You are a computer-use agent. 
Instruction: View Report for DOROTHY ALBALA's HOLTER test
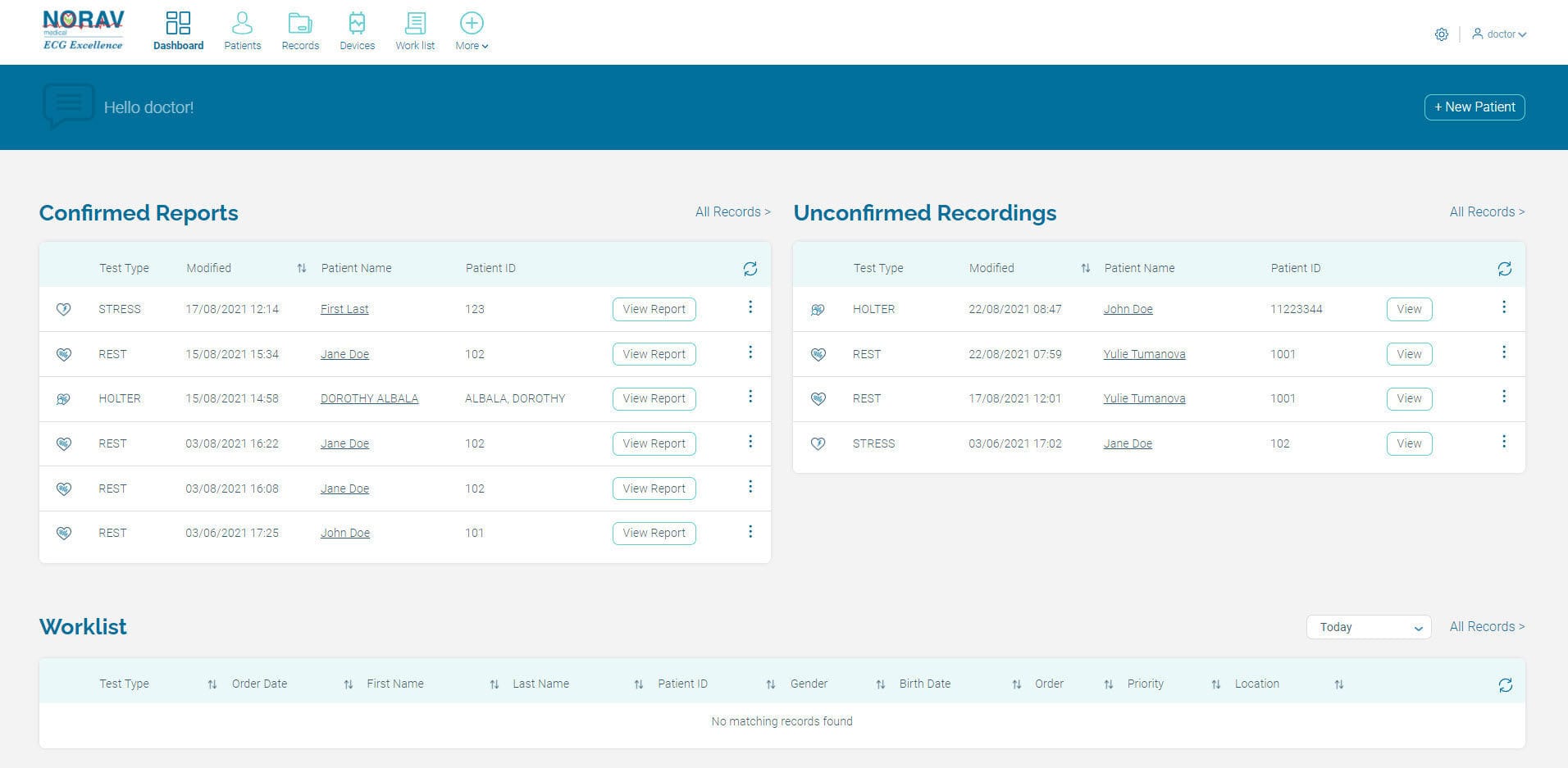point(654,399)
